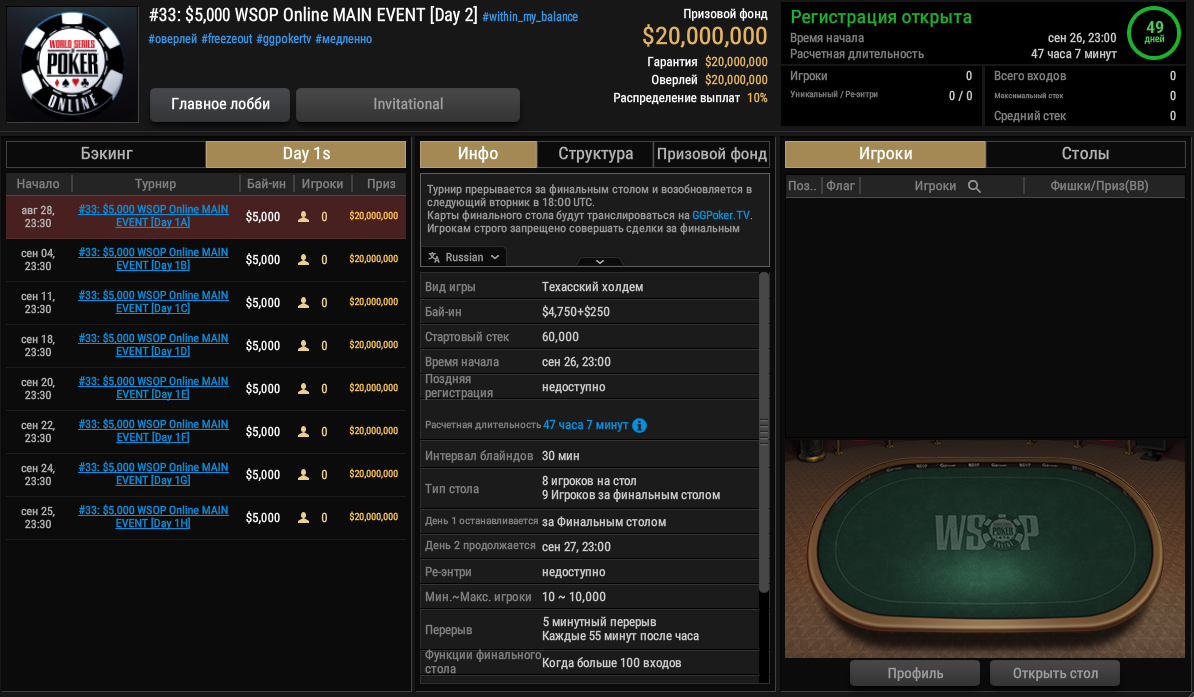Follow the GGPoker.TV link

click(x=720, y=216)
